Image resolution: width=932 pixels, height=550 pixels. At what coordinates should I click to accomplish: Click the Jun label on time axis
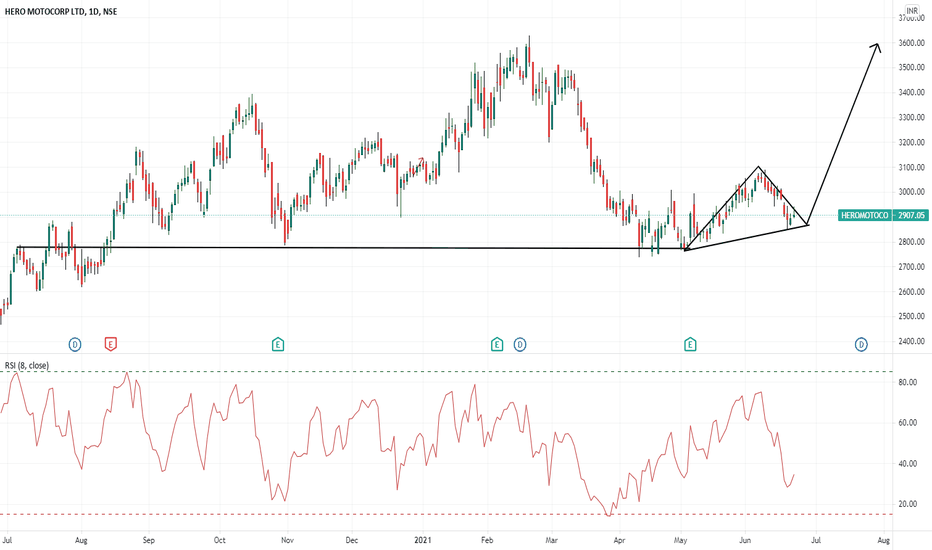(x=745, y=540)
